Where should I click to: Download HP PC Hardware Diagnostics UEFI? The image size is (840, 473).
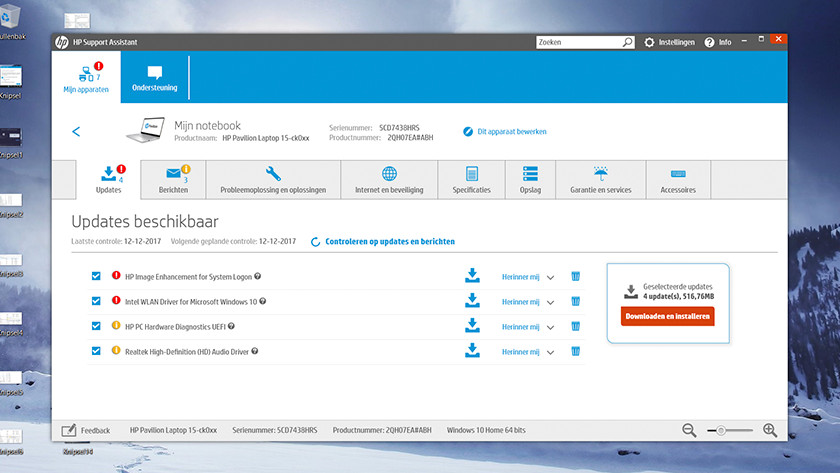pos(472,325)
